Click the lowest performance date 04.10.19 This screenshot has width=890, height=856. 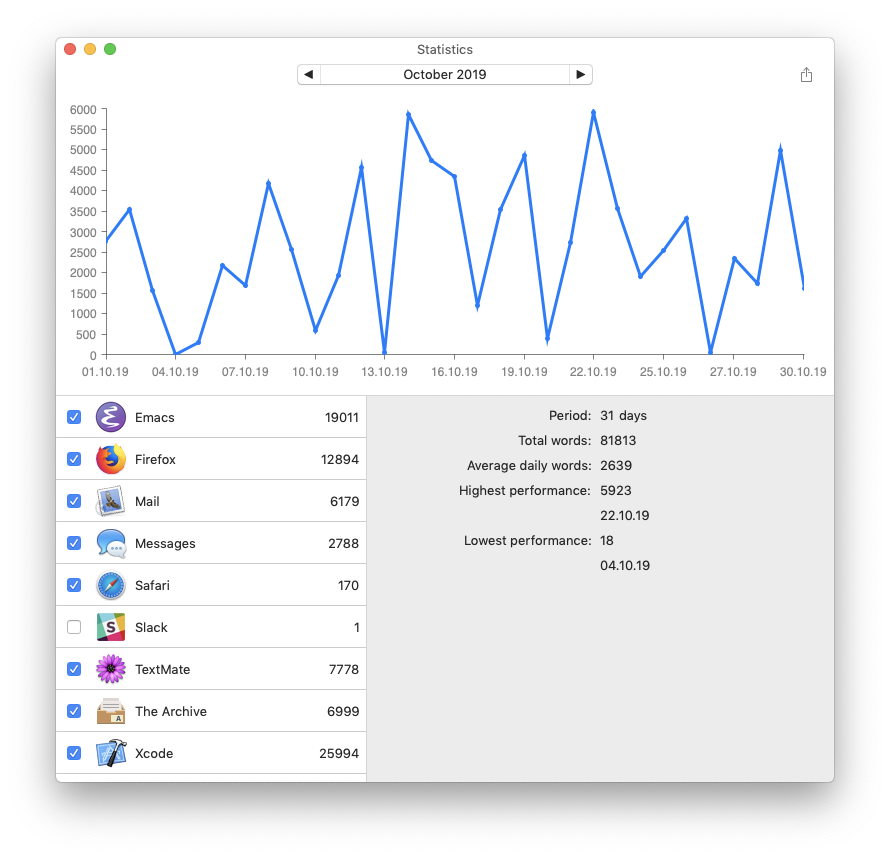point(625,565)
